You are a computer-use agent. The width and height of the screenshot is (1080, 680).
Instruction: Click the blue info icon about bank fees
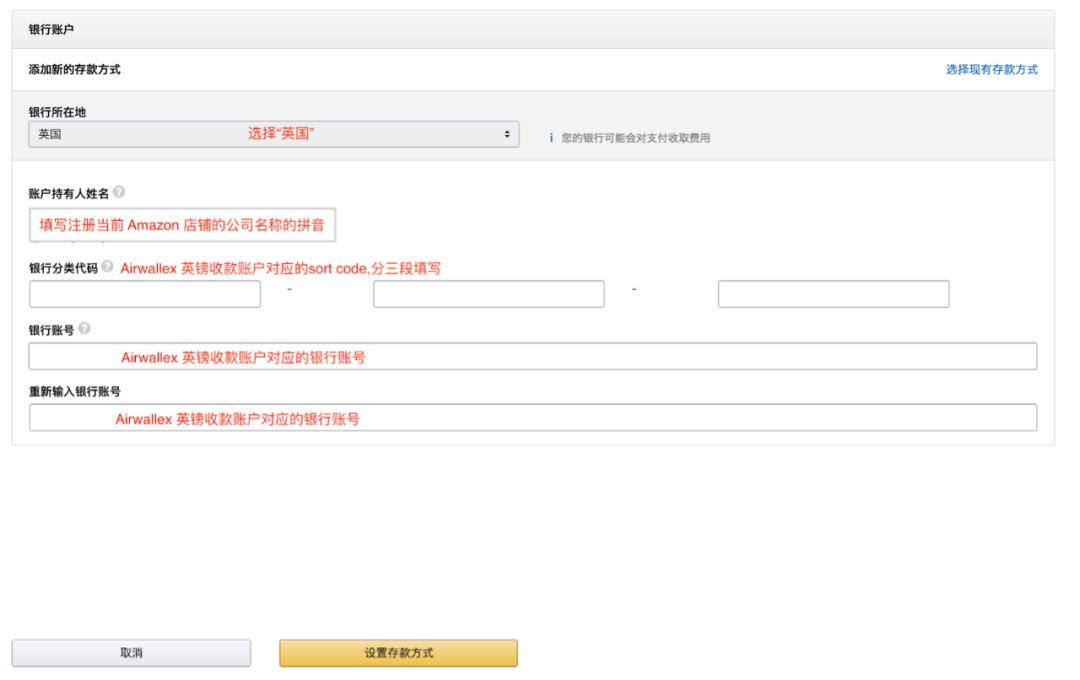click(x=551, y=137)
